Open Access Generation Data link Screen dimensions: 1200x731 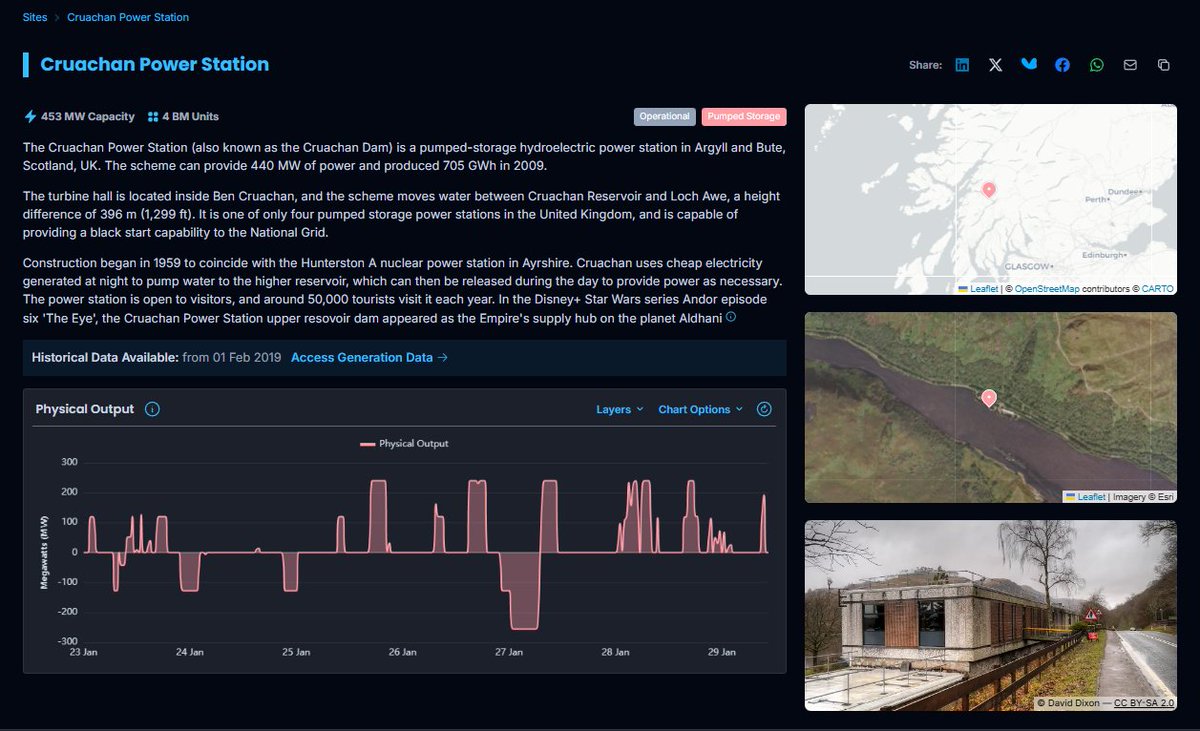369,357
